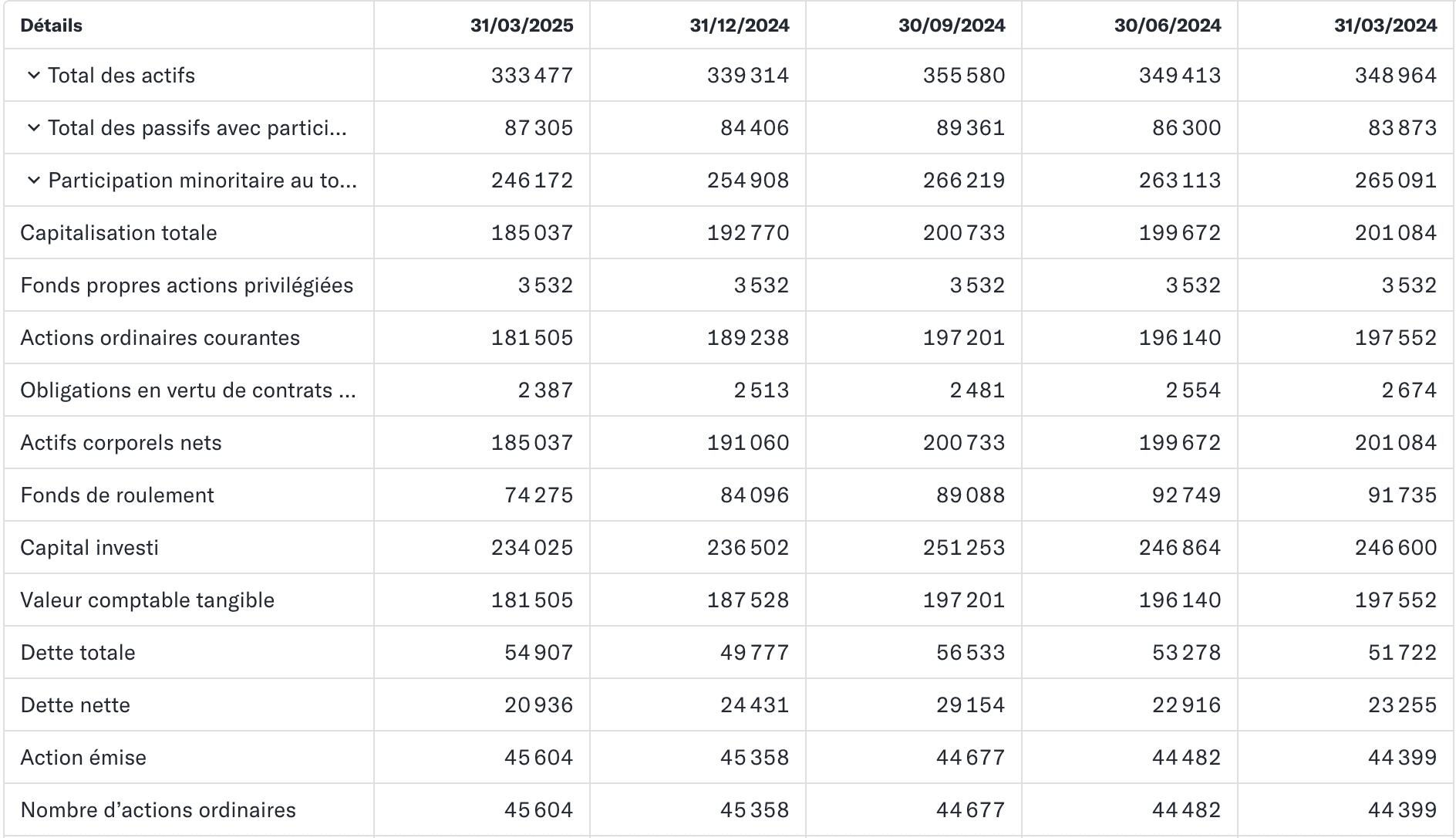Click the Détails header cell
The image size is (1456, 838).
[51, 25]
